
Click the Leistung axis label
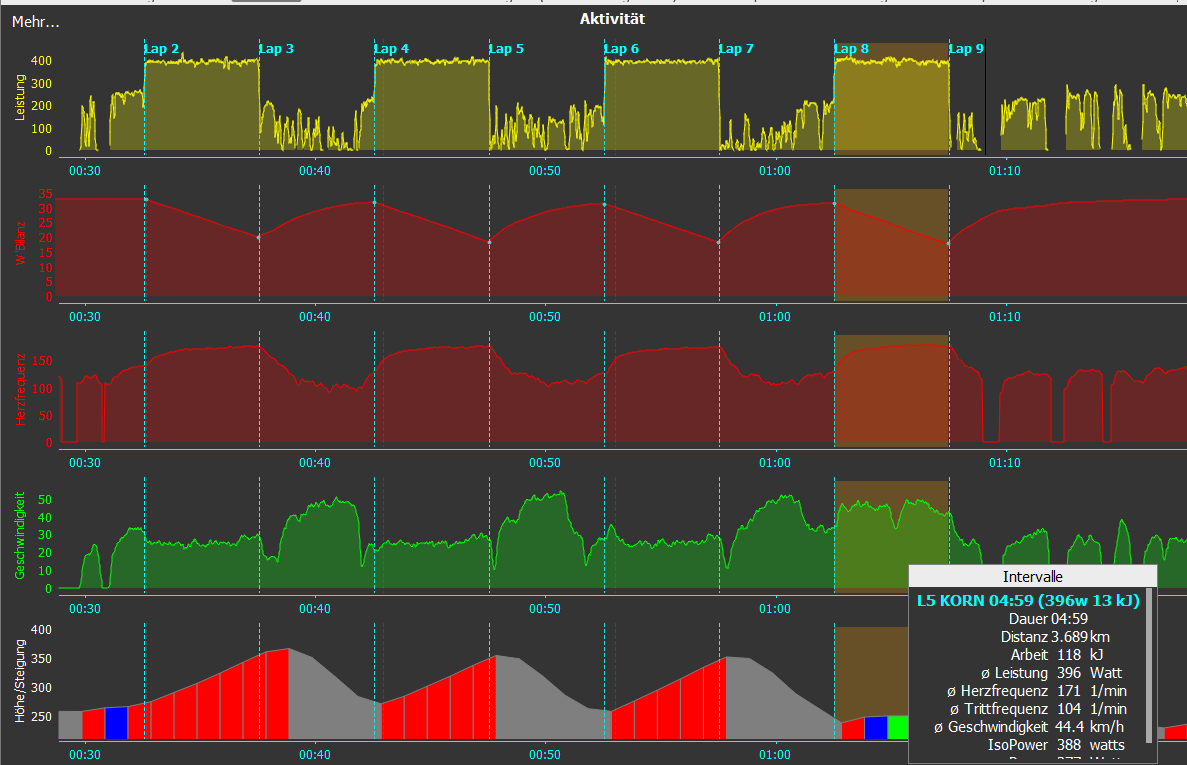(21, 100)
